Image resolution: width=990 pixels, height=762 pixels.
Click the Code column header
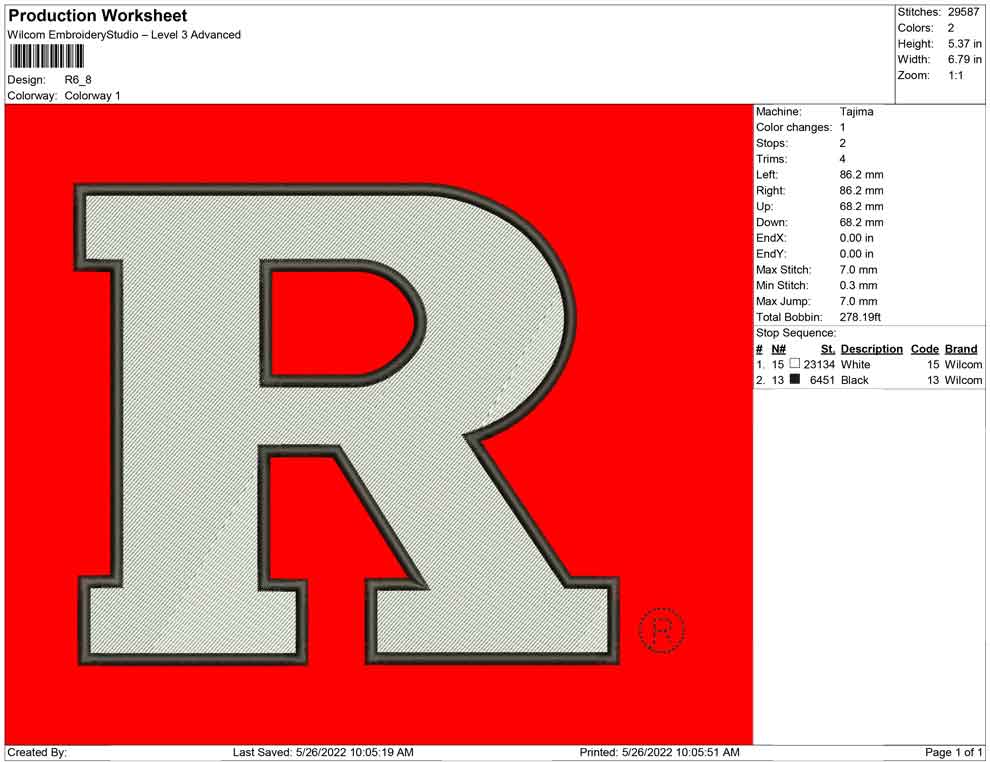pyautogui.click(x=924, y=349)
